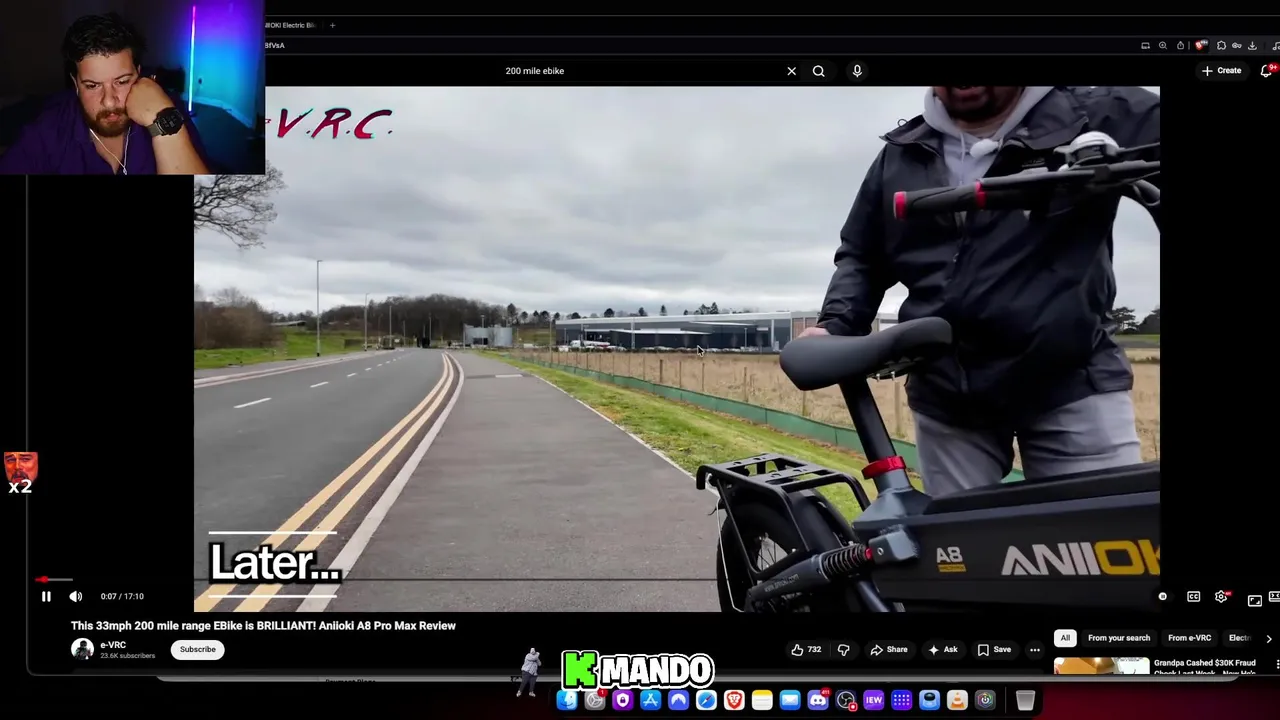The image size is (1280, 720).
Task: Open the password key icon
Action: [x=1237, y=46]
